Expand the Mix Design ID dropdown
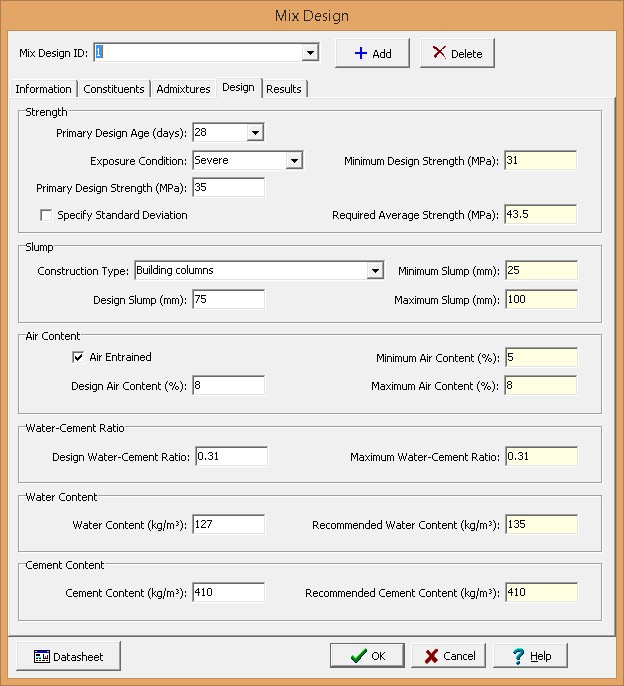 310,53
